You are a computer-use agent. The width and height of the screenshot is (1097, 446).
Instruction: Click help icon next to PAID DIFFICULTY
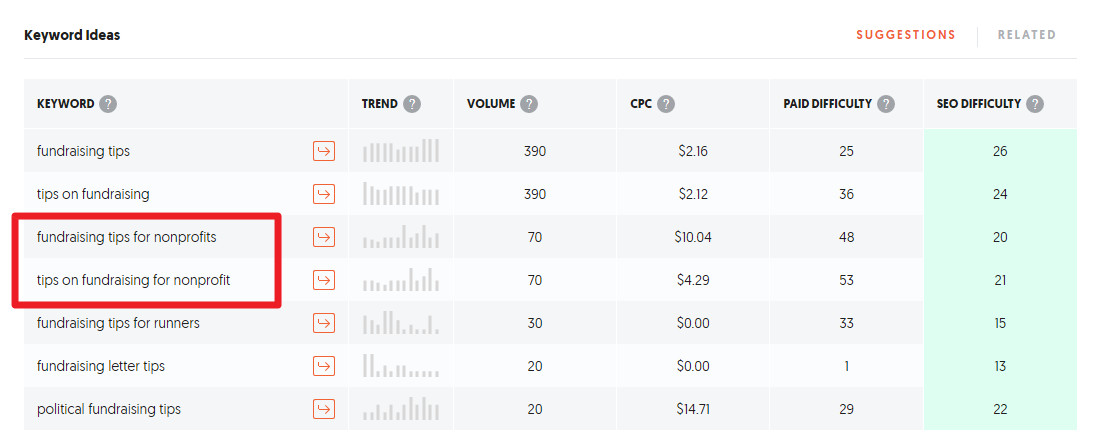[x=886, y=104]
